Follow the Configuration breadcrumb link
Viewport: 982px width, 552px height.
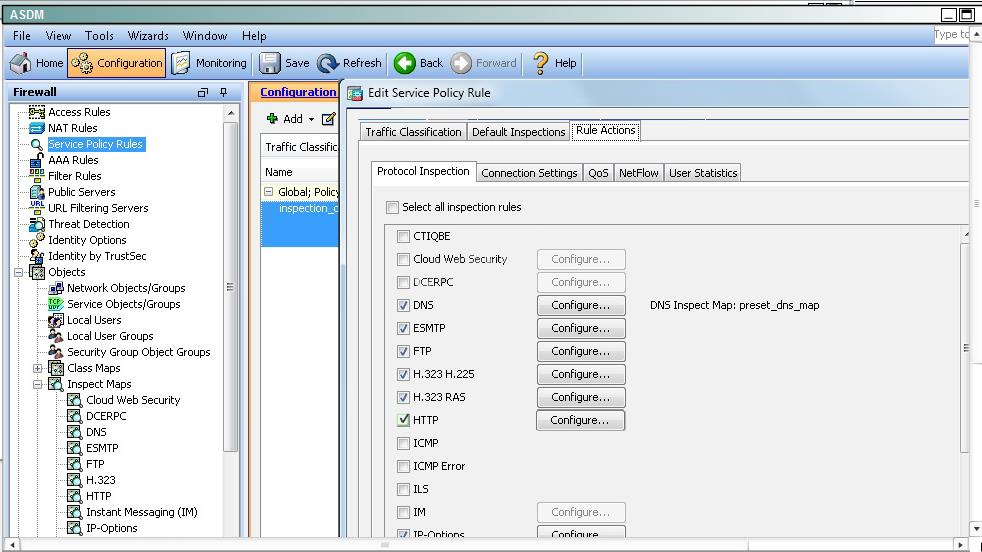298,92
